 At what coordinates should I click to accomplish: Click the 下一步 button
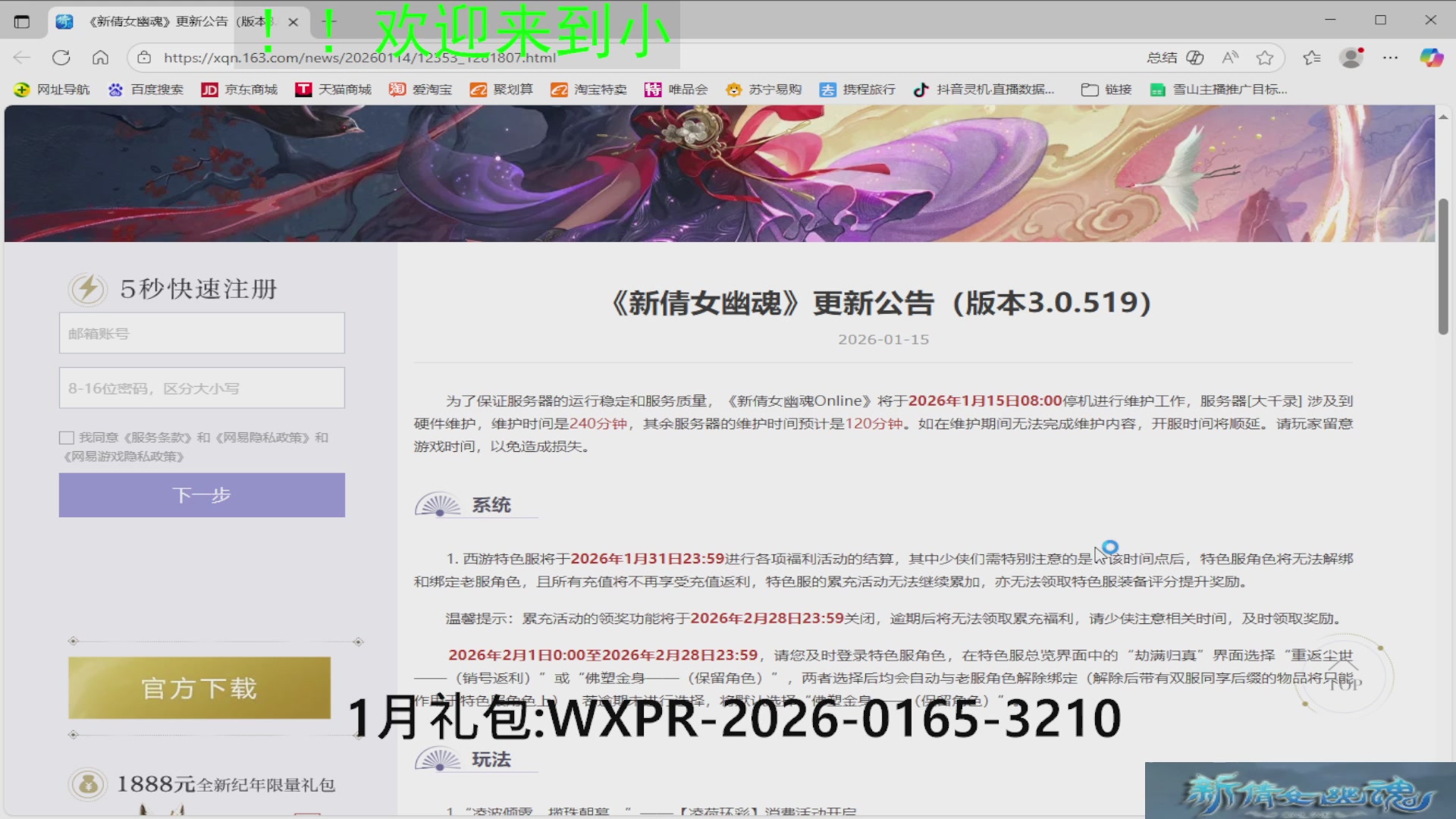point(202,495)
